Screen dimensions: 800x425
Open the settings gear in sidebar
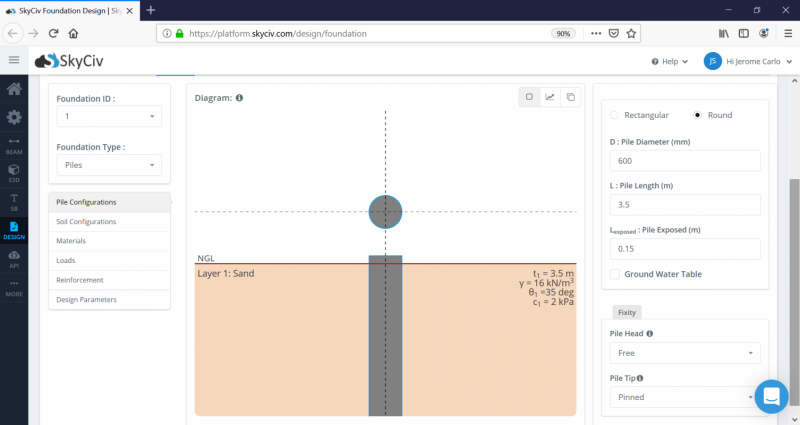tap(14, 117)
